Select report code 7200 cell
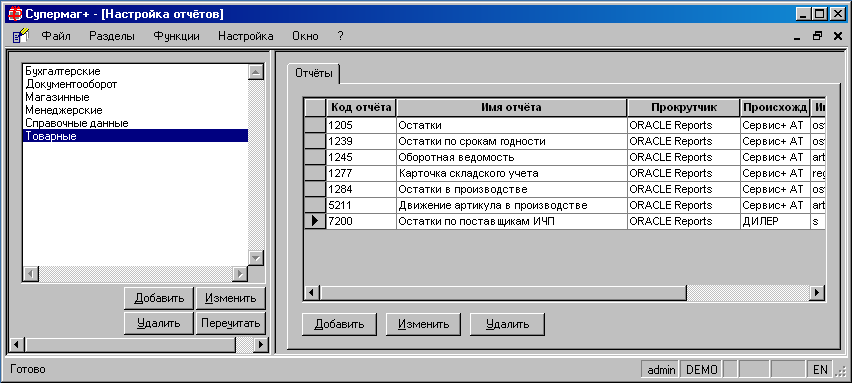This screenshot has width=852, height=383. tap(361, 222)
